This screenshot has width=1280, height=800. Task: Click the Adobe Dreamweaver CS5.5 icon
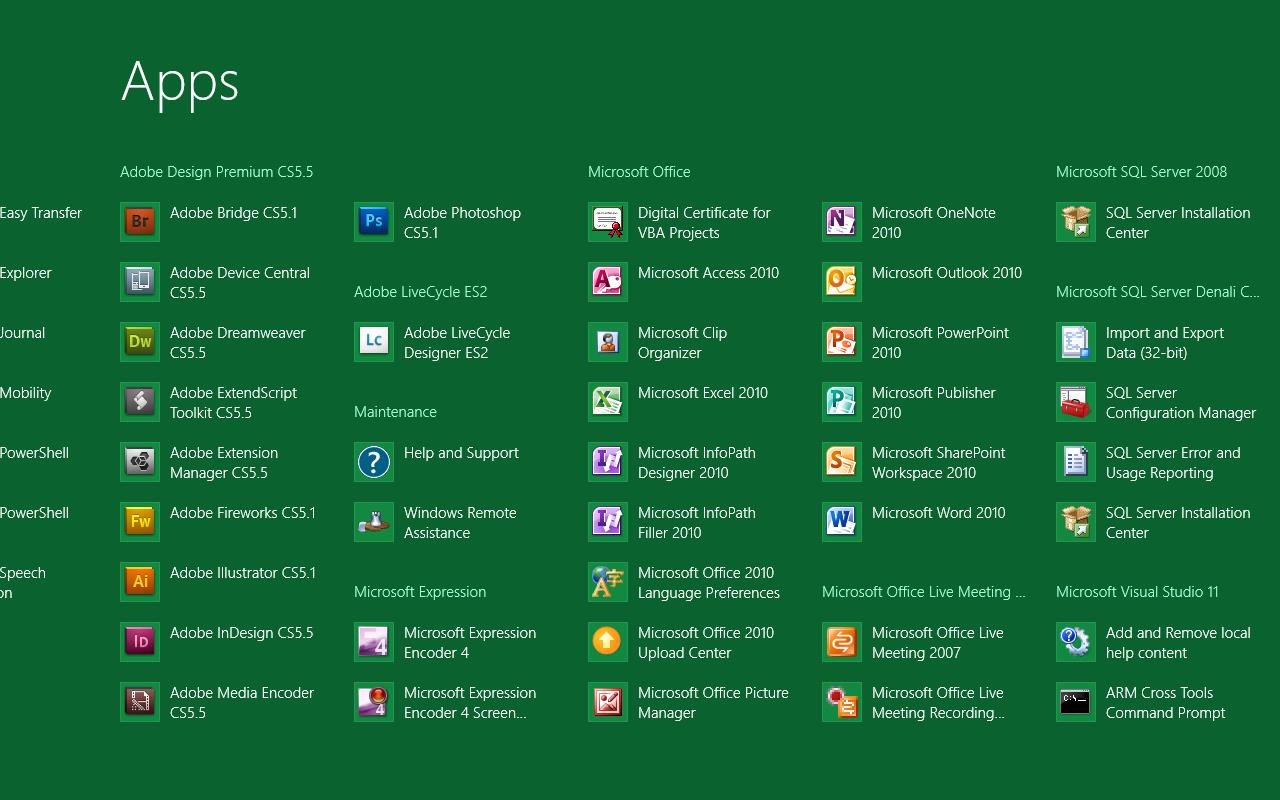(140, 342)
